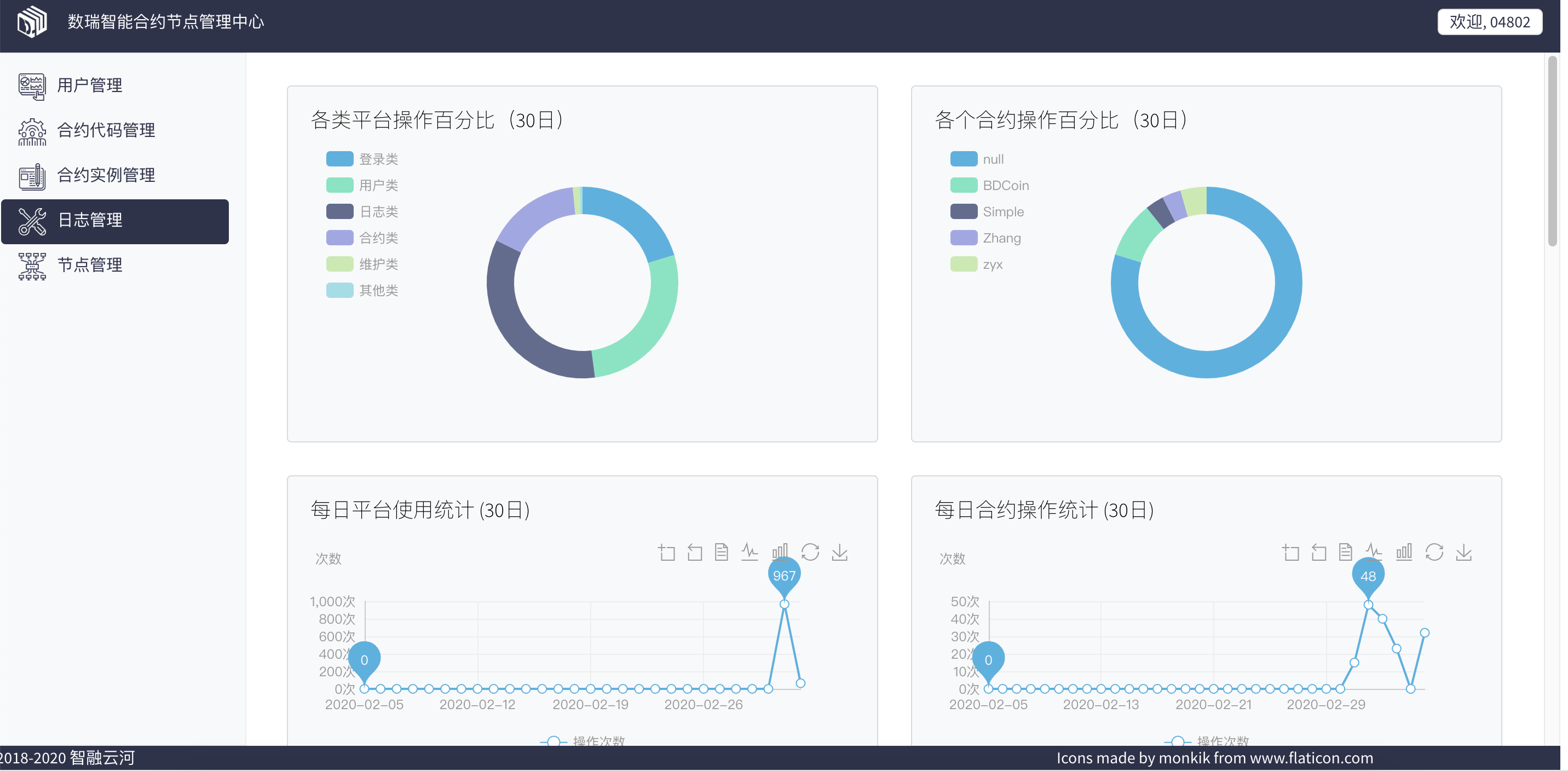Open the www.flaticon.com credit link
Screen dimensions: 1568x771
(x=1311, y=758)
